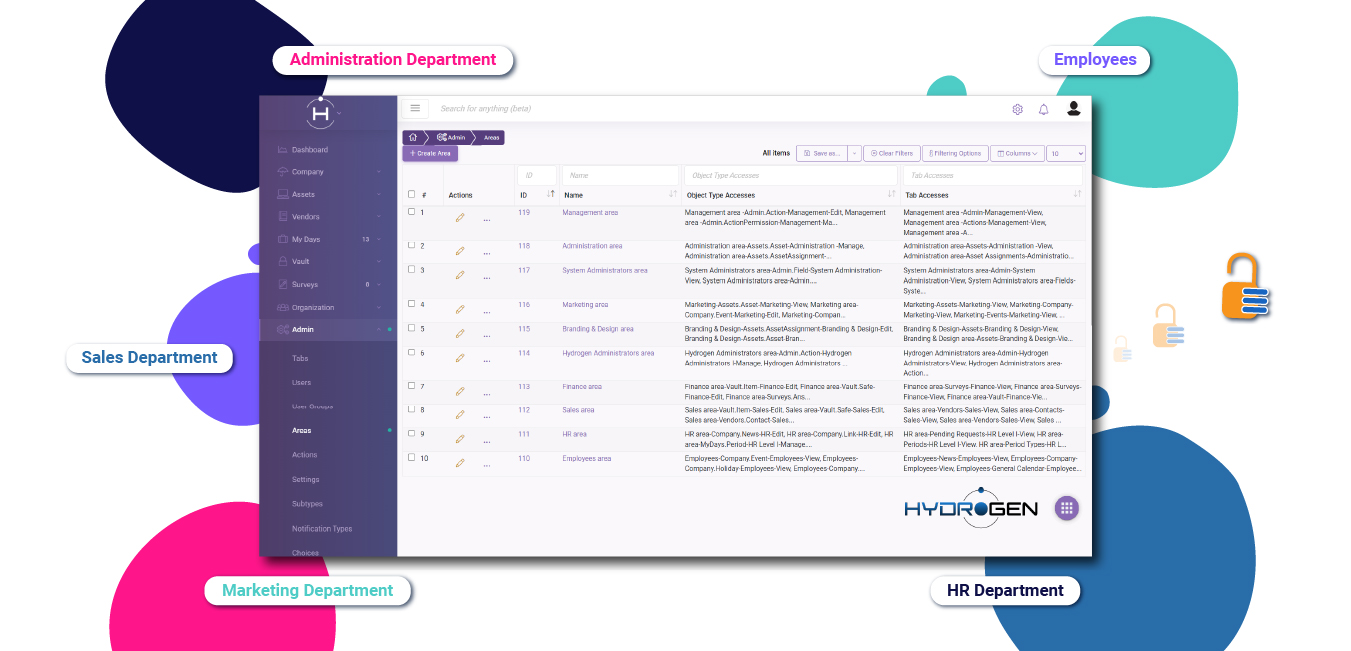Open the apps grid beside the Hydrogen logo
The width and height of the screenshot is (1351, 651).
[1066, 508]
